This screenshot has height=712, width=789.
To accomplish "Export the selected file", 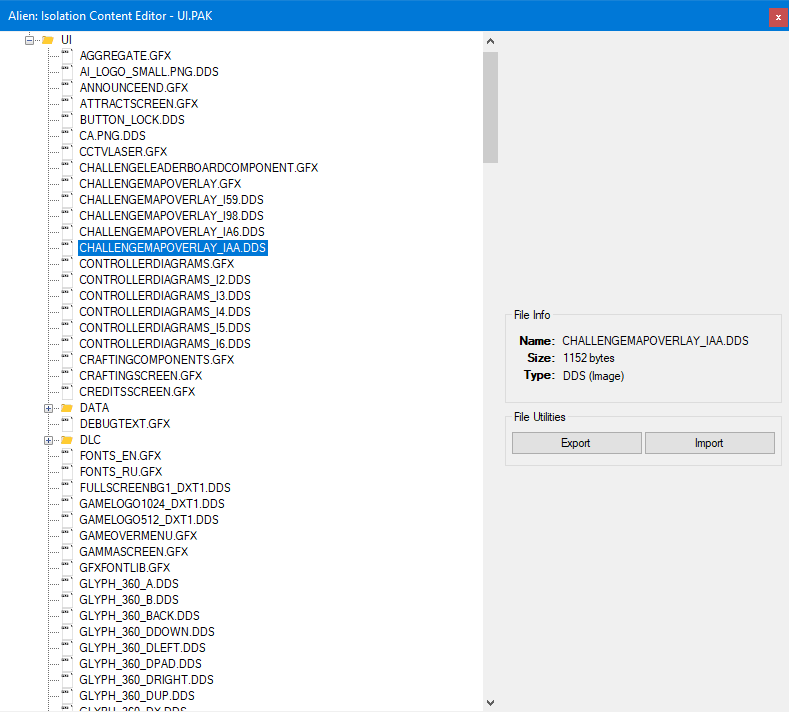I will [x=577, y=443].
